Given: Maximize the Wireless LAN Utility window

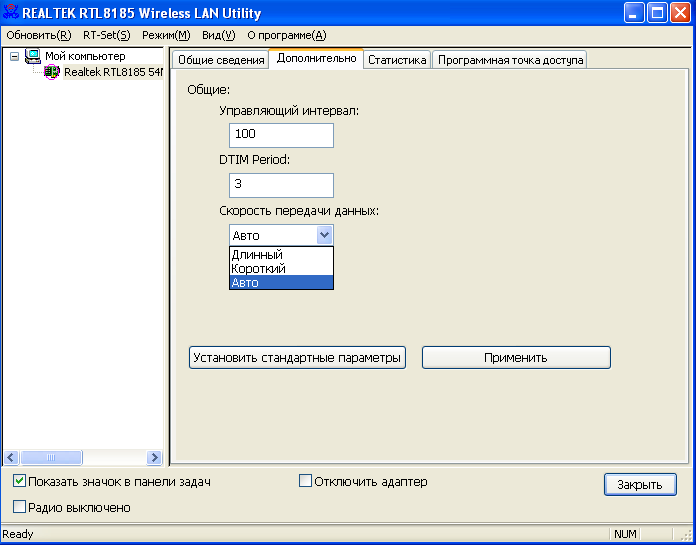Looking at the screenshot, I should tap(657, 12).
